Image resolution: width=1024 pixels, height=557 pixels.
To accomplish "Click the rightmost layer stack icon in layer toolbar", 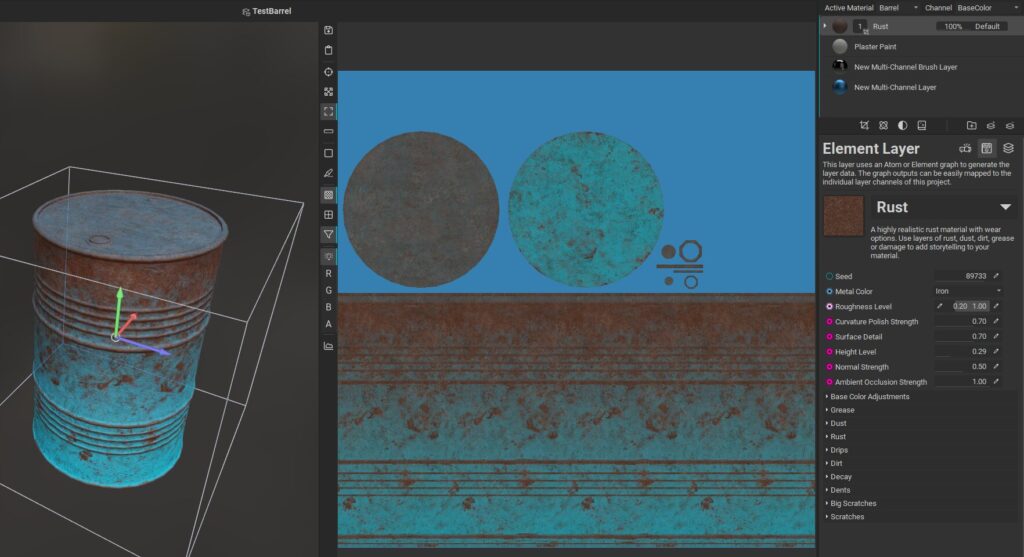I will [1010, 125].
